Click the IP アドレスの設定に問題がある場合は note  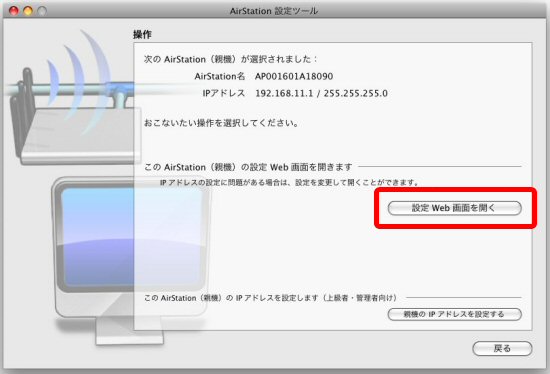(x=290, y=182)
